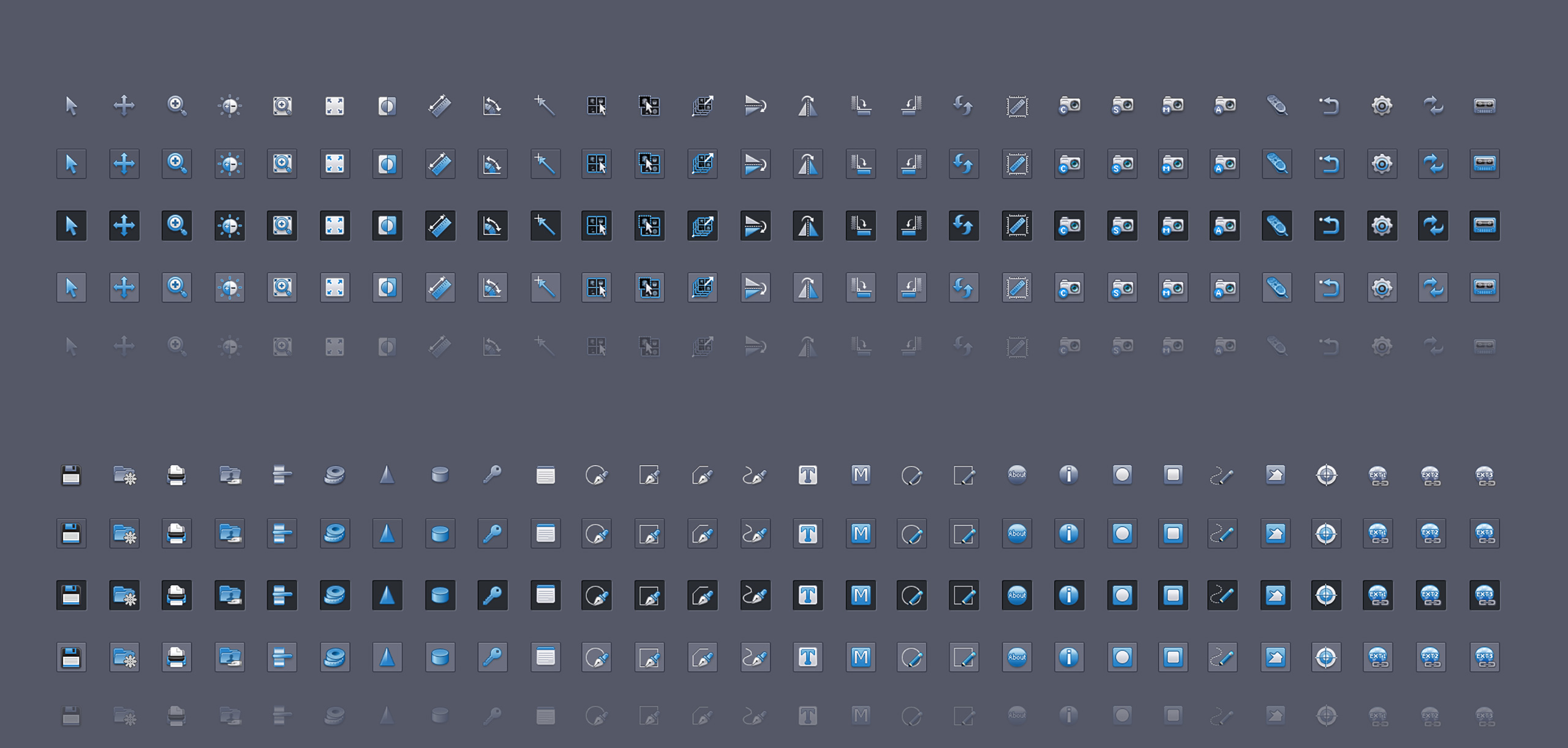This screenshot has height=748, width=1568.
Task: Select the borderless settings gear icon
Action: pos(1382,106)
